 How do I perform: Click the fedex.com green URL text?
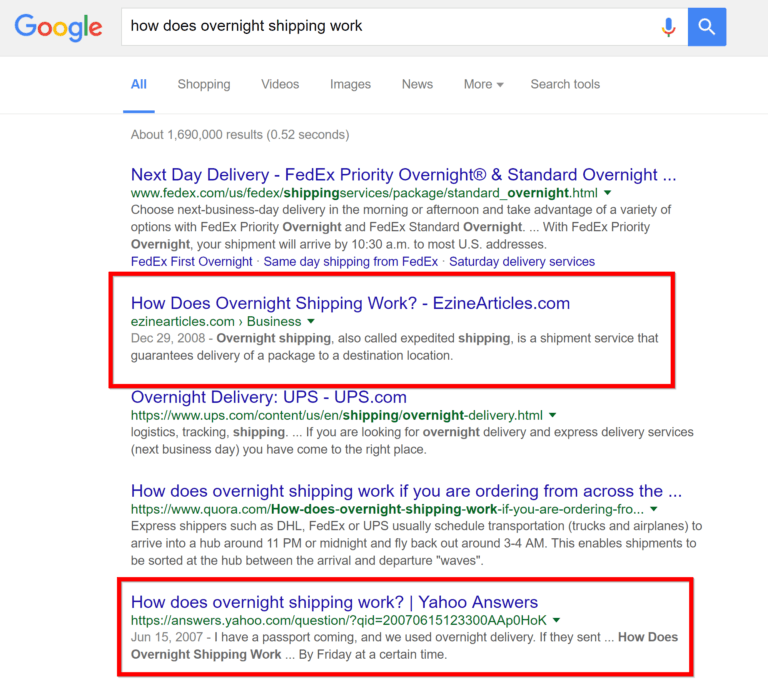point(364,193)
